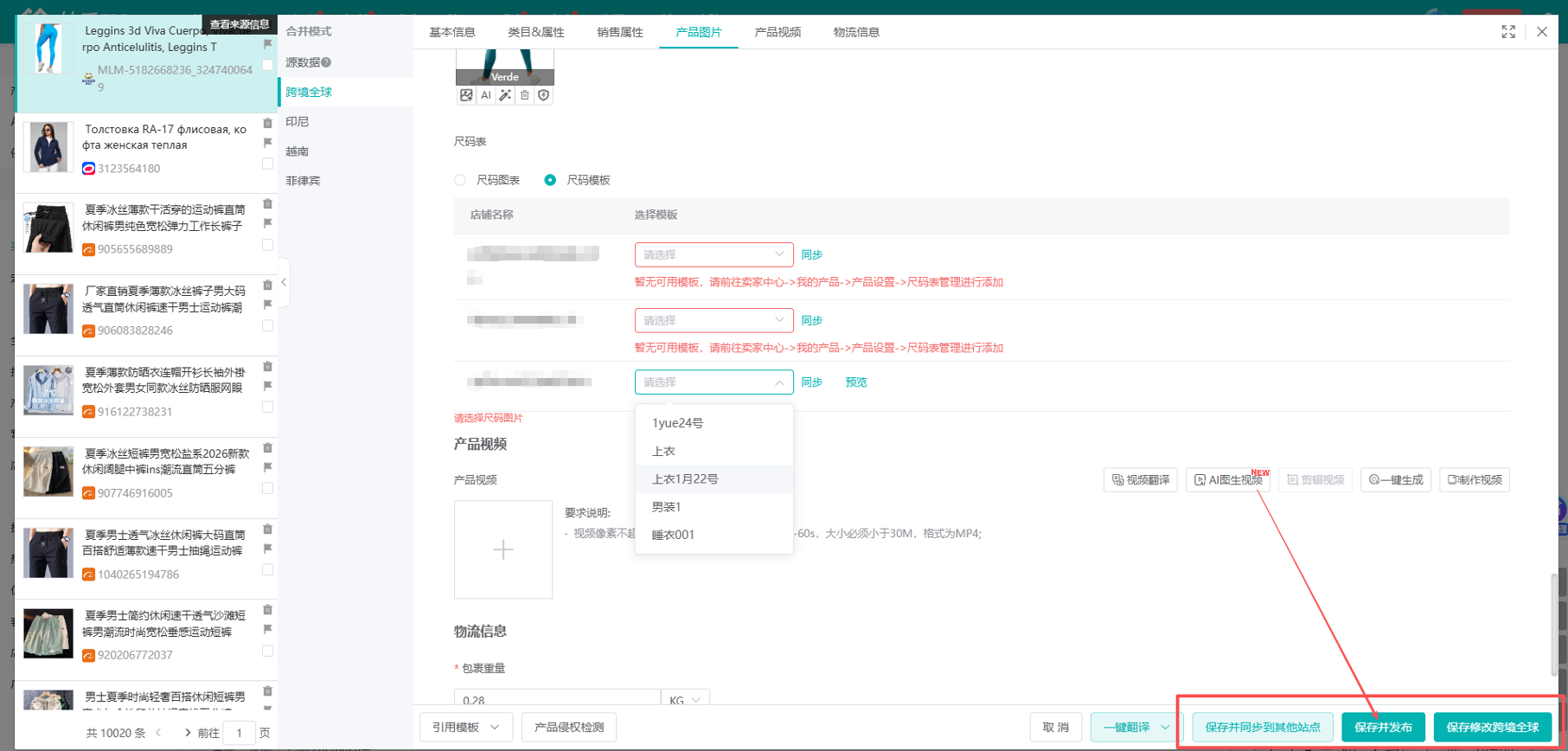
Task: Delete the Verde product image
Action: click(x=524, y=95)
